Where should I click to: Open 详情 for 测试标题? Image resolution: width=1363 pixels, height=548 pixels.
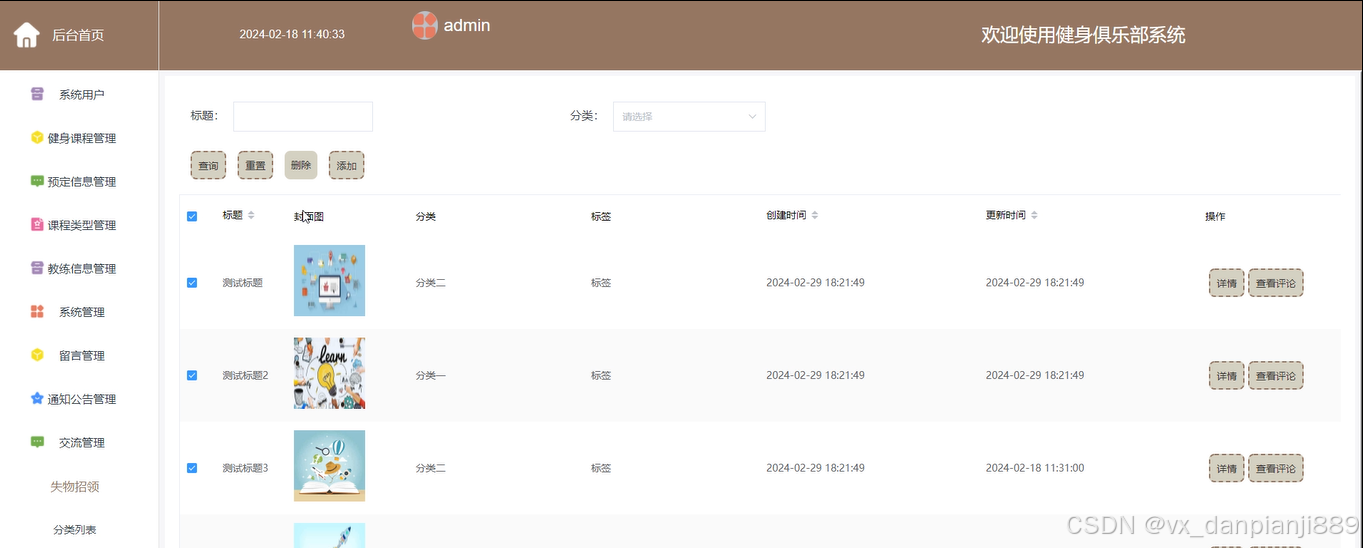[1226, 283]
